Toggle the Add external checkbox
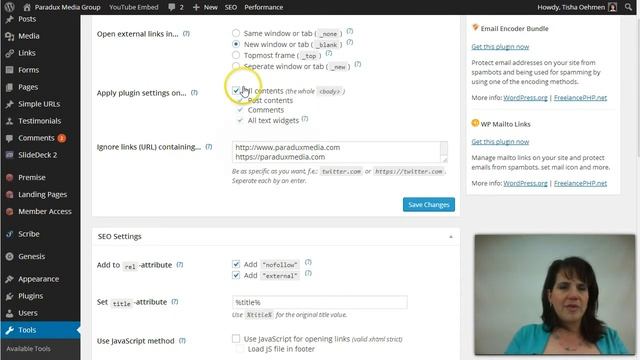640x360 pixels. click(236, 275)
